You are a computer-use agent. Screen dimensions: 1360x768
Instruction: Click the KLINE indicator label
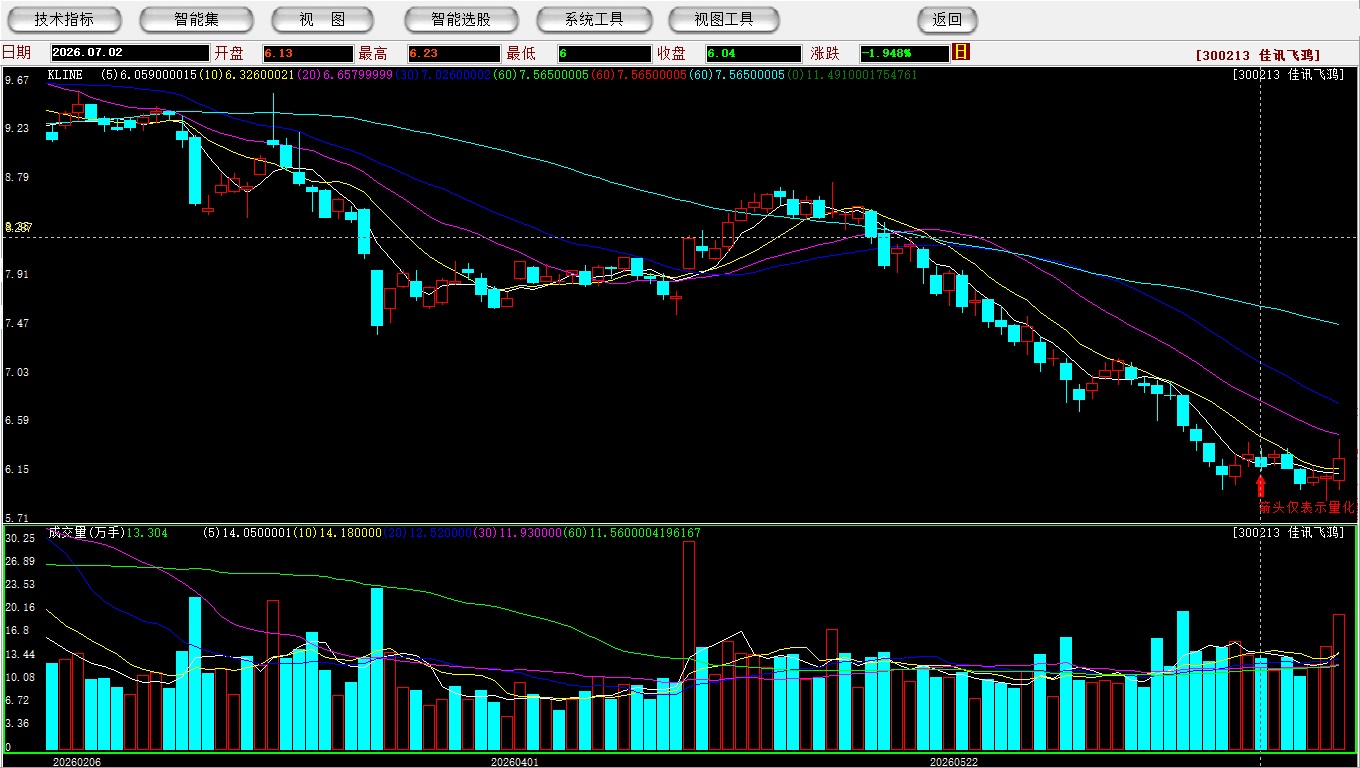[x=67, y=75]
